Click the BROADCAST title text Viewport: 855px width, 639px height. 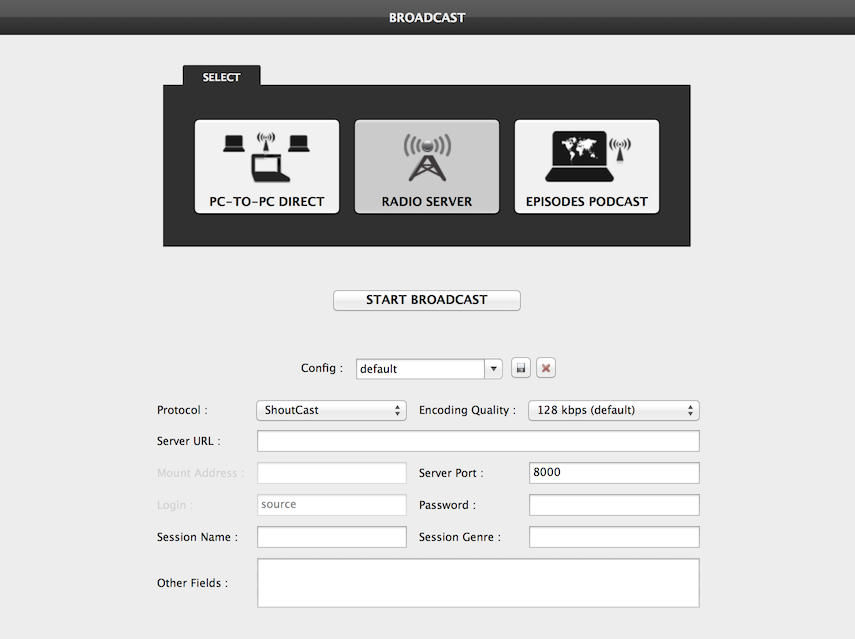click(427, 17)
